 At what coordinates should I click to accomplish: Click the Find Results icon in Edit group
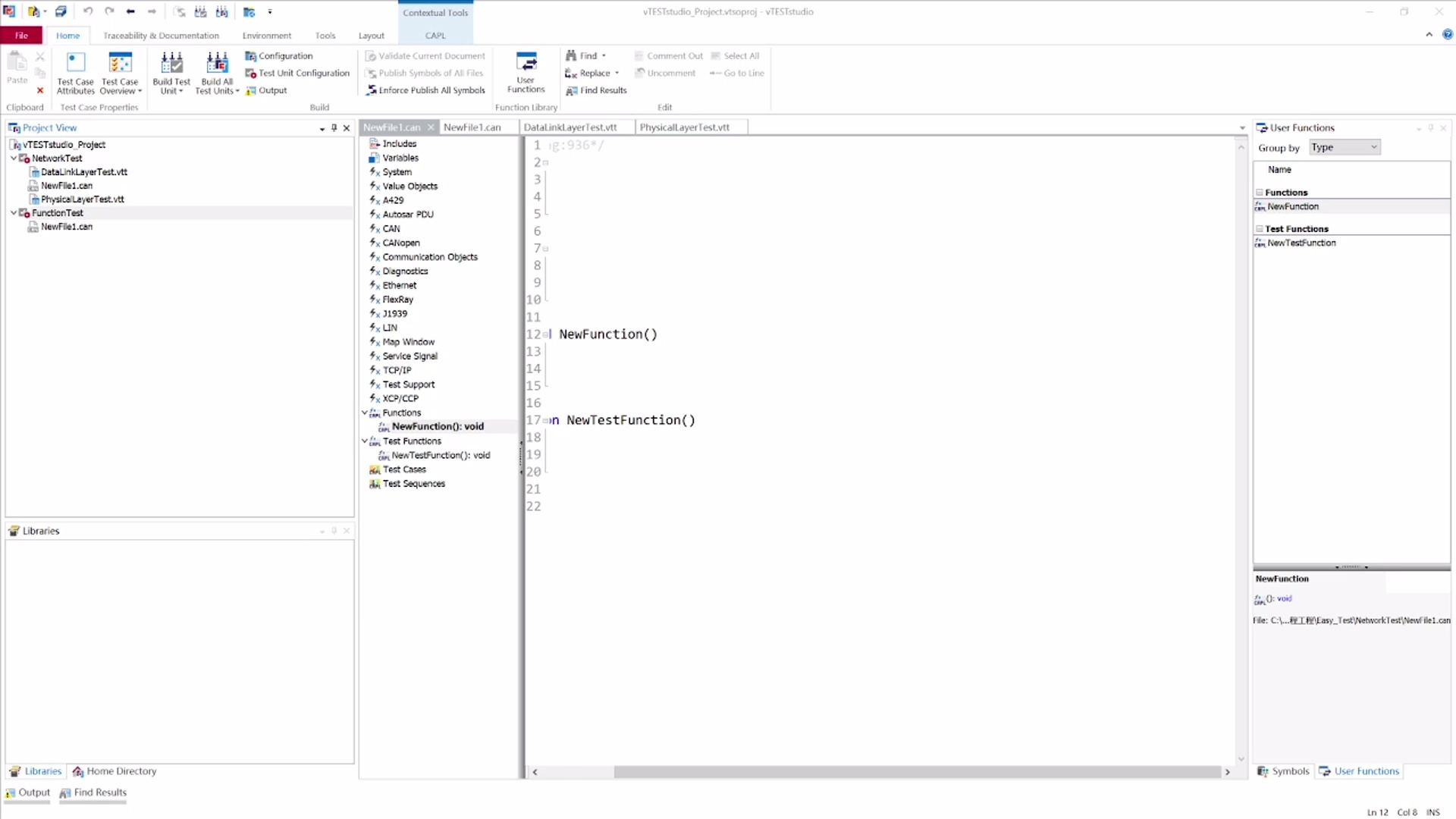click(x=597, y=90)
